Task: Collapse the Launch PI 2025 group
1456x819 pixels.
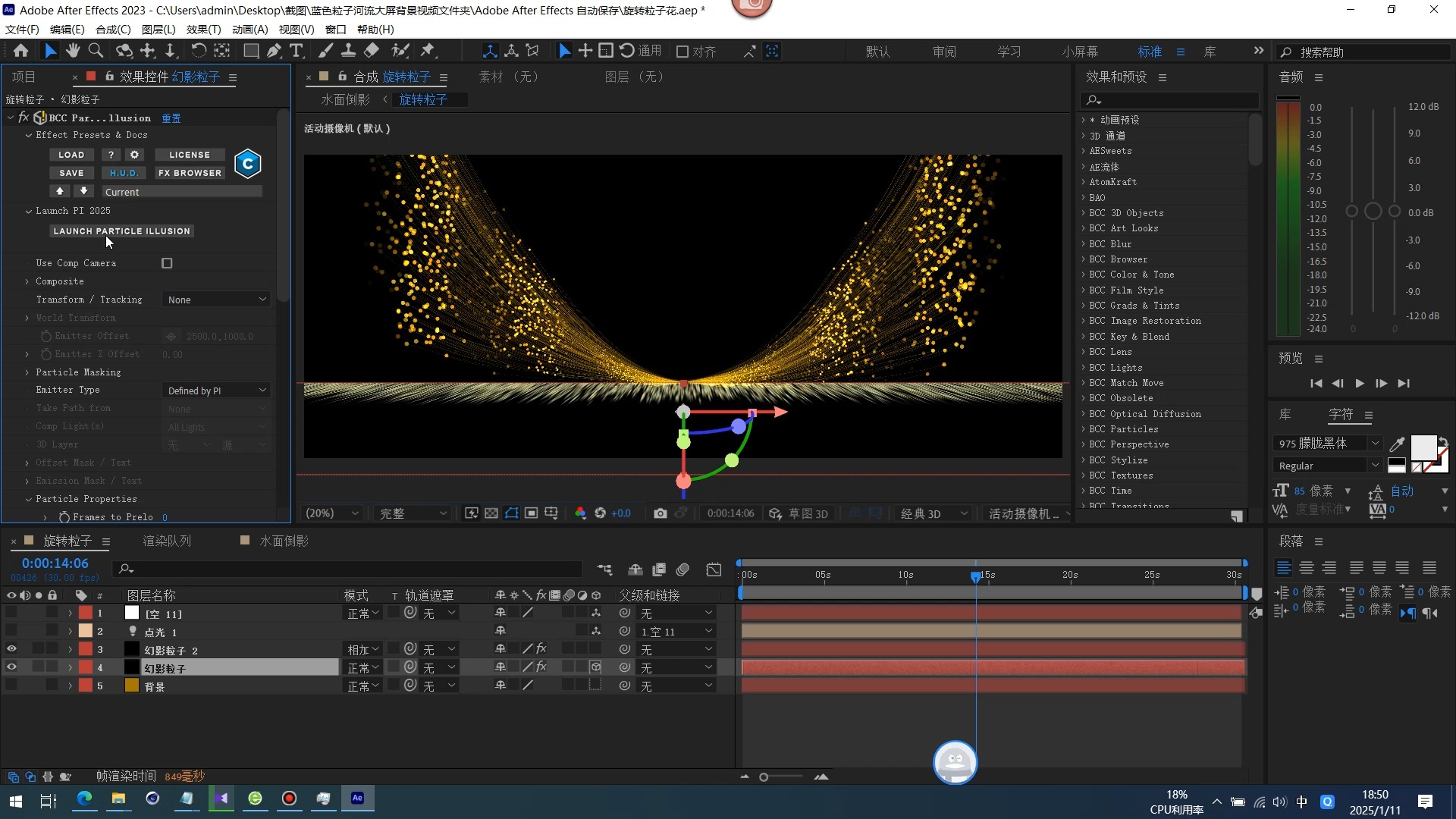Action: [29, 212]
